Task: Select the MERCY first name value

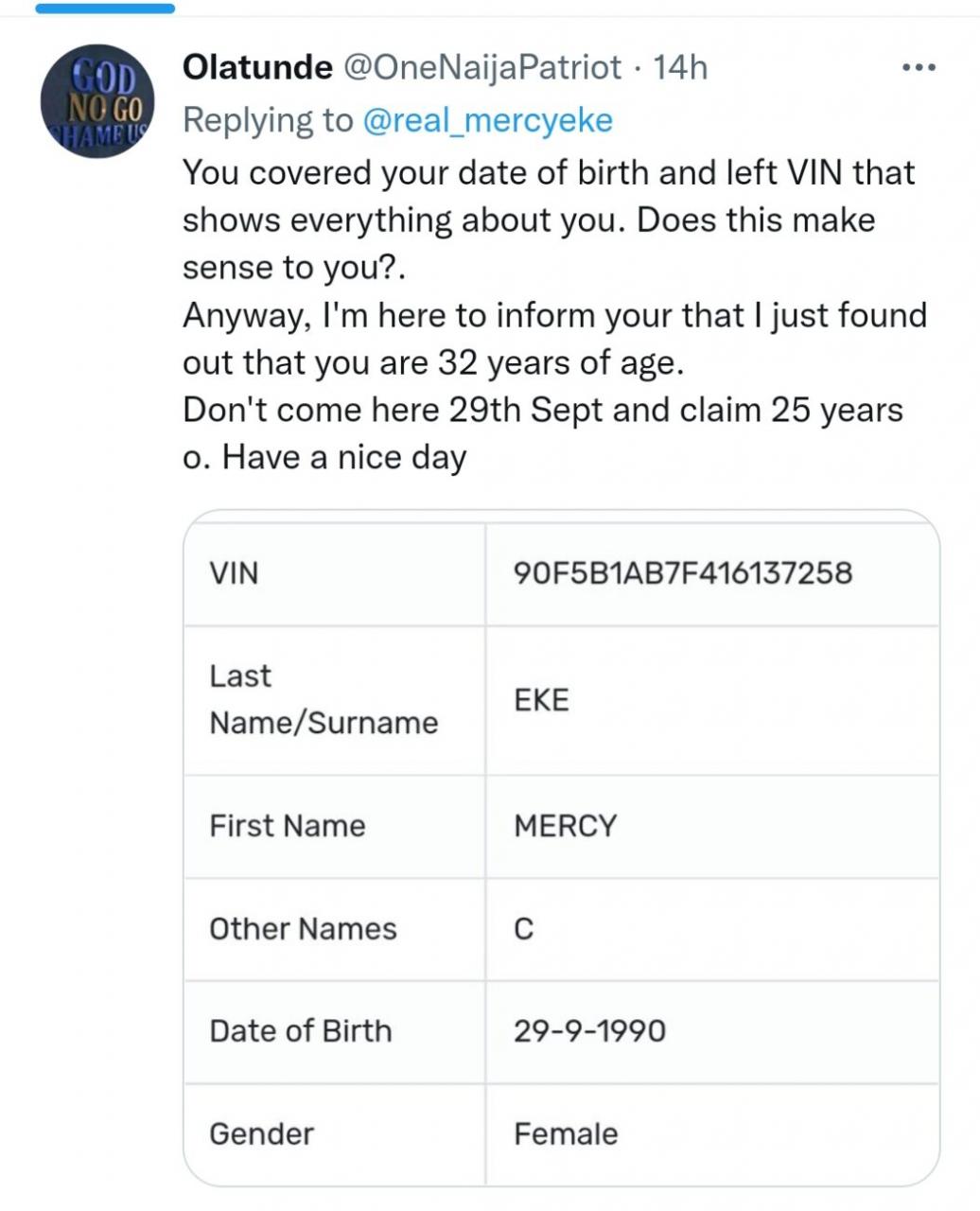Action: pos(565,826)
